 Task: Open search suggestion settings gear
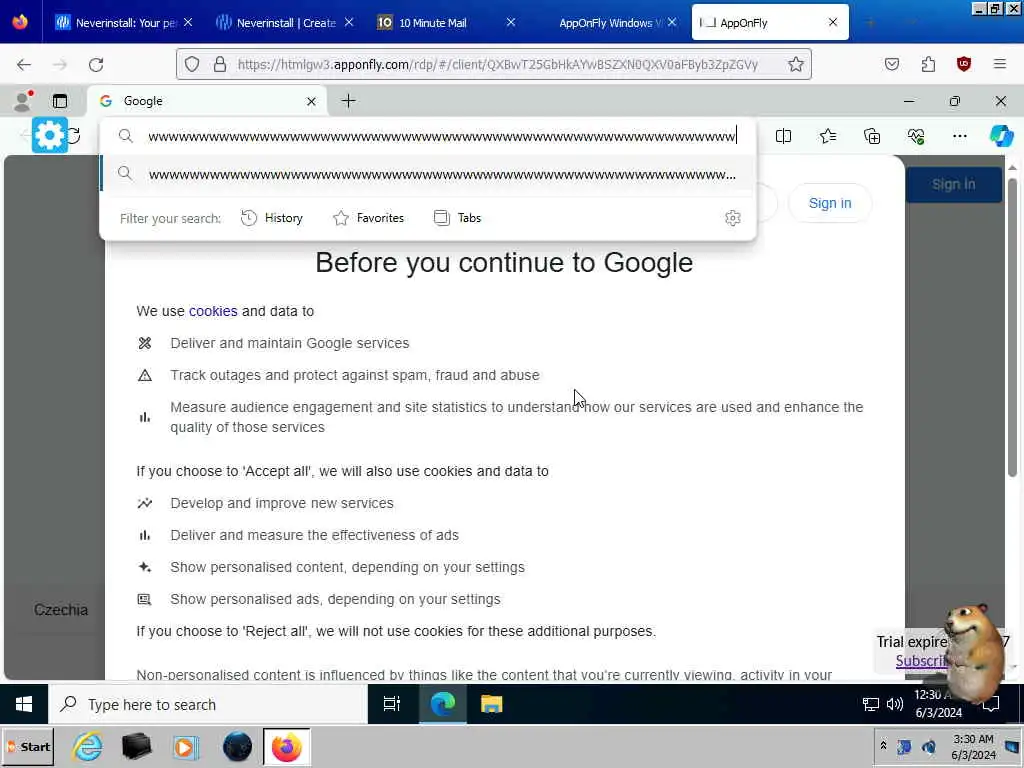click(x=733, y=218)
